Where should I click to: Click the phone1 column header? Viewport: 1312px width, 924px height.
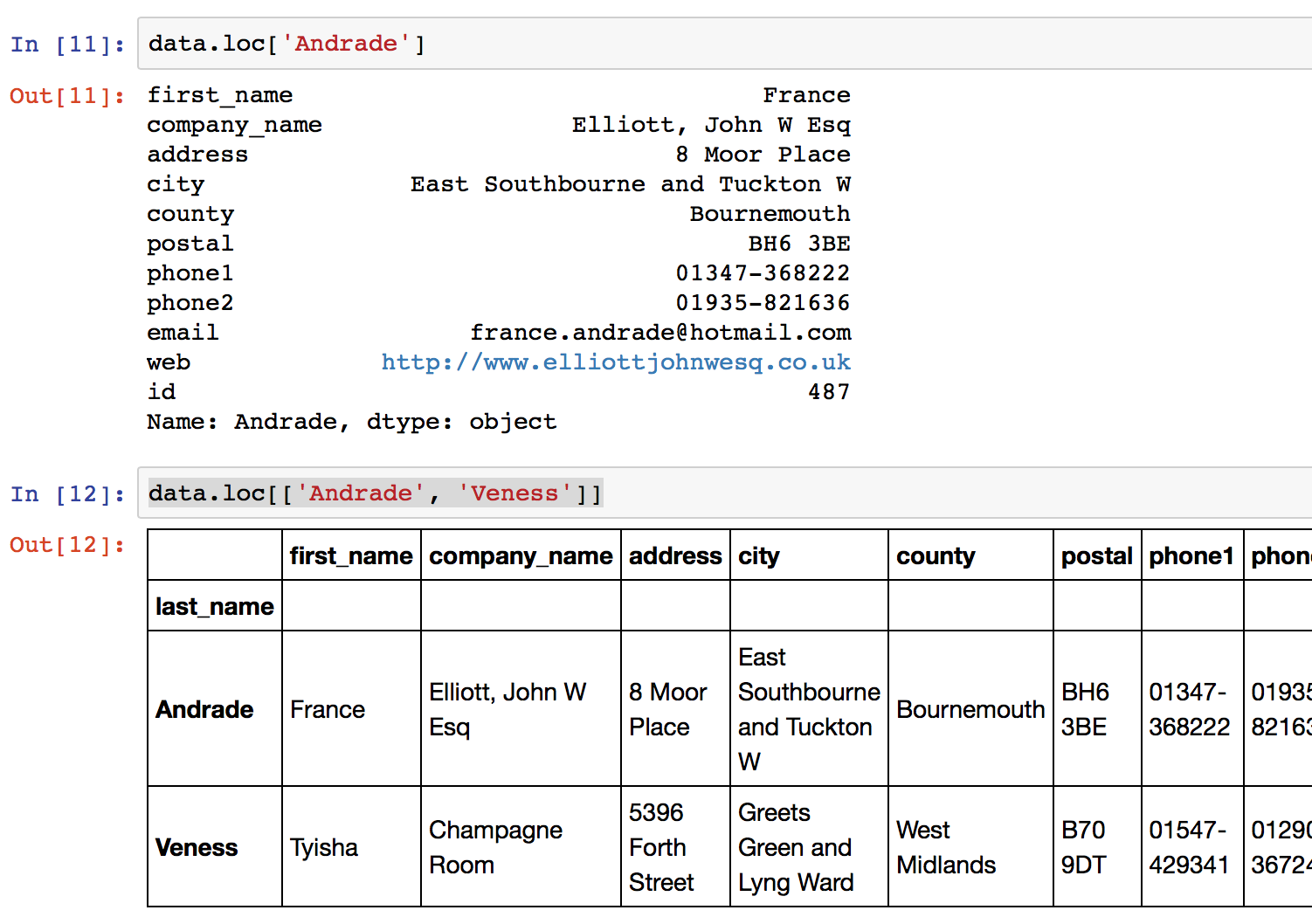coord(1191,555)
